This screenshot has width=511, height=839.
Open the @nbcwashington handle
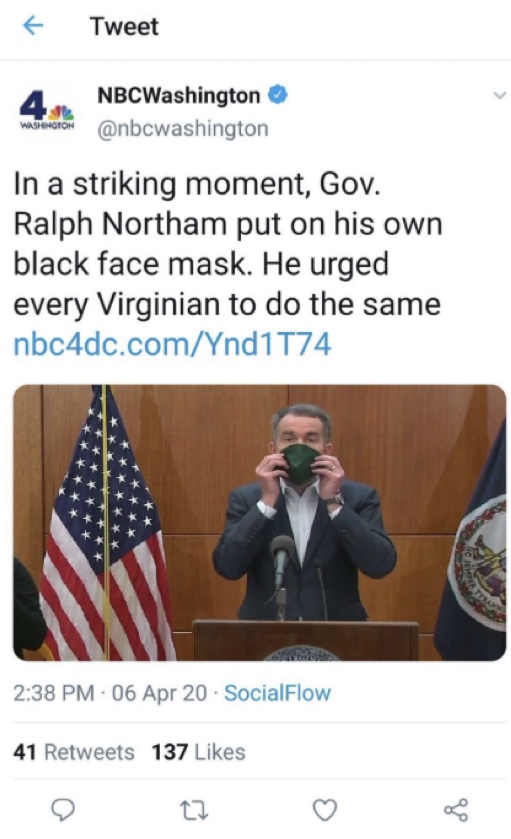[x=182, y=128]
